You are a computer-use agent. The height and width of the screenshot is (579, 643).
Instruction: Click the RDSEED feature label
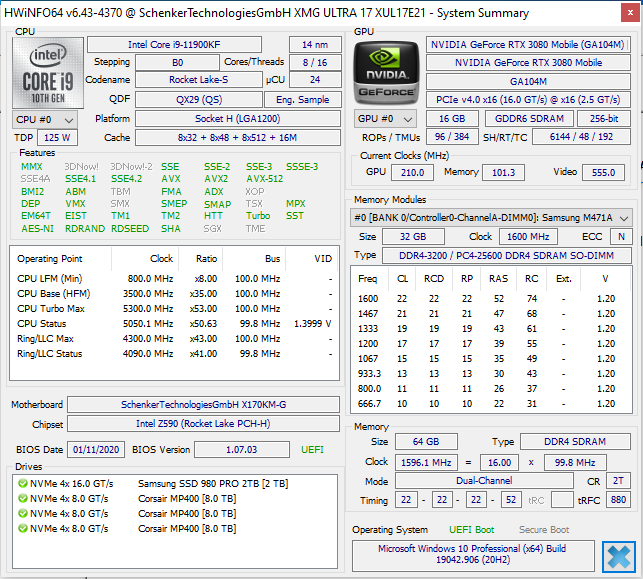click(x=130, y=228)
